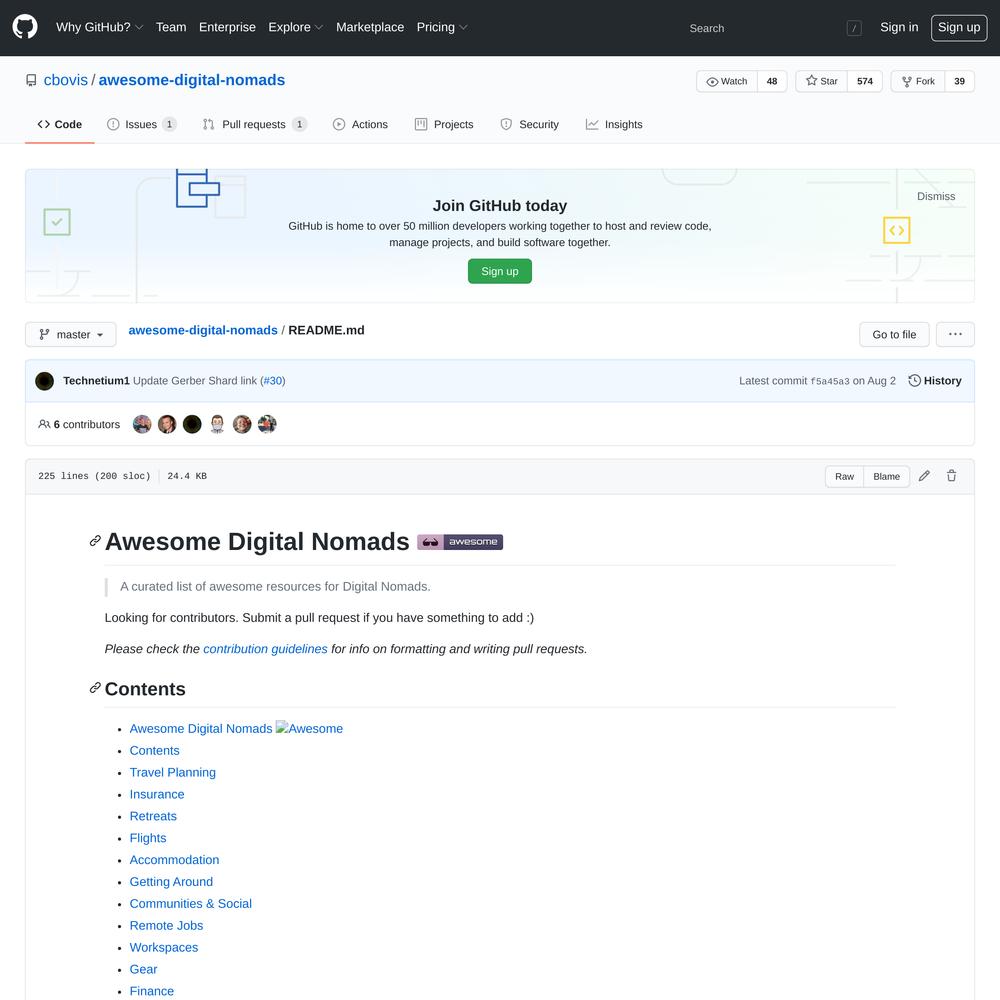Switch to the Issues tab
The width and height of the screenshot is (1000, 1000).
[x=142, y=124]
